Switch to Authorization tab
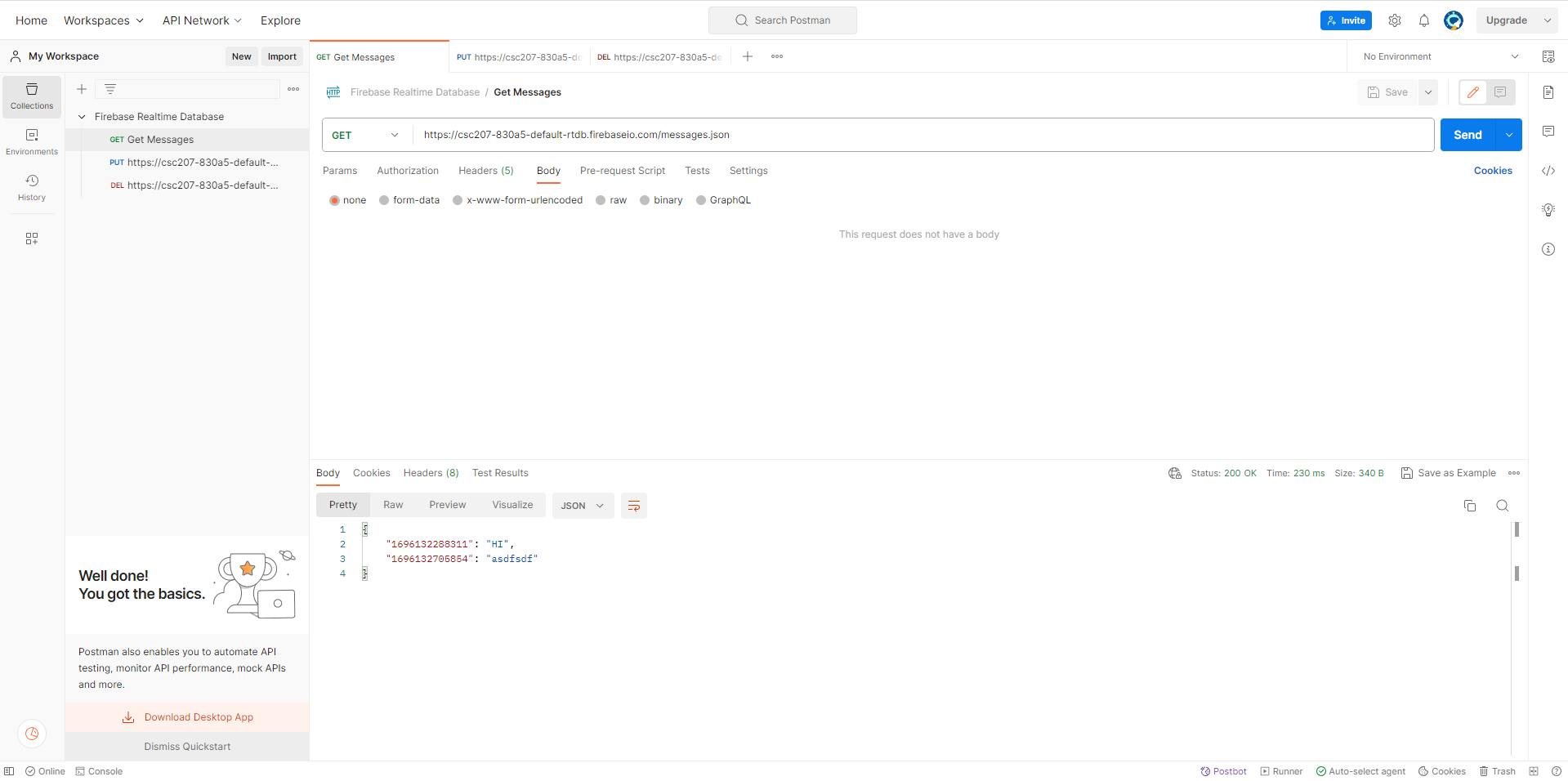 tap(408, 171)
